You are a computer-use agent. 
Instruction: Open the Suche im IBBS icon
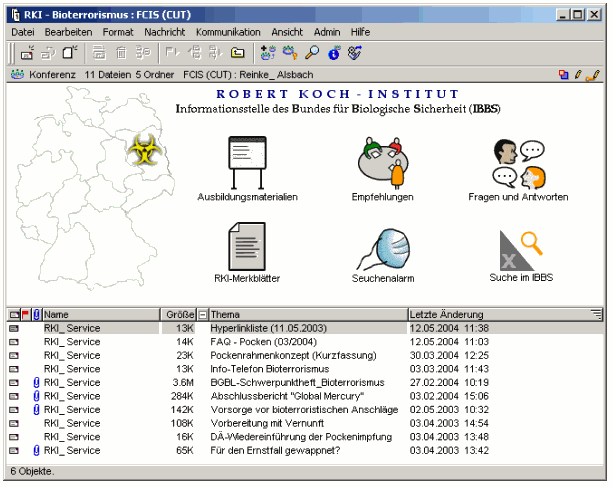coord(521,251)
